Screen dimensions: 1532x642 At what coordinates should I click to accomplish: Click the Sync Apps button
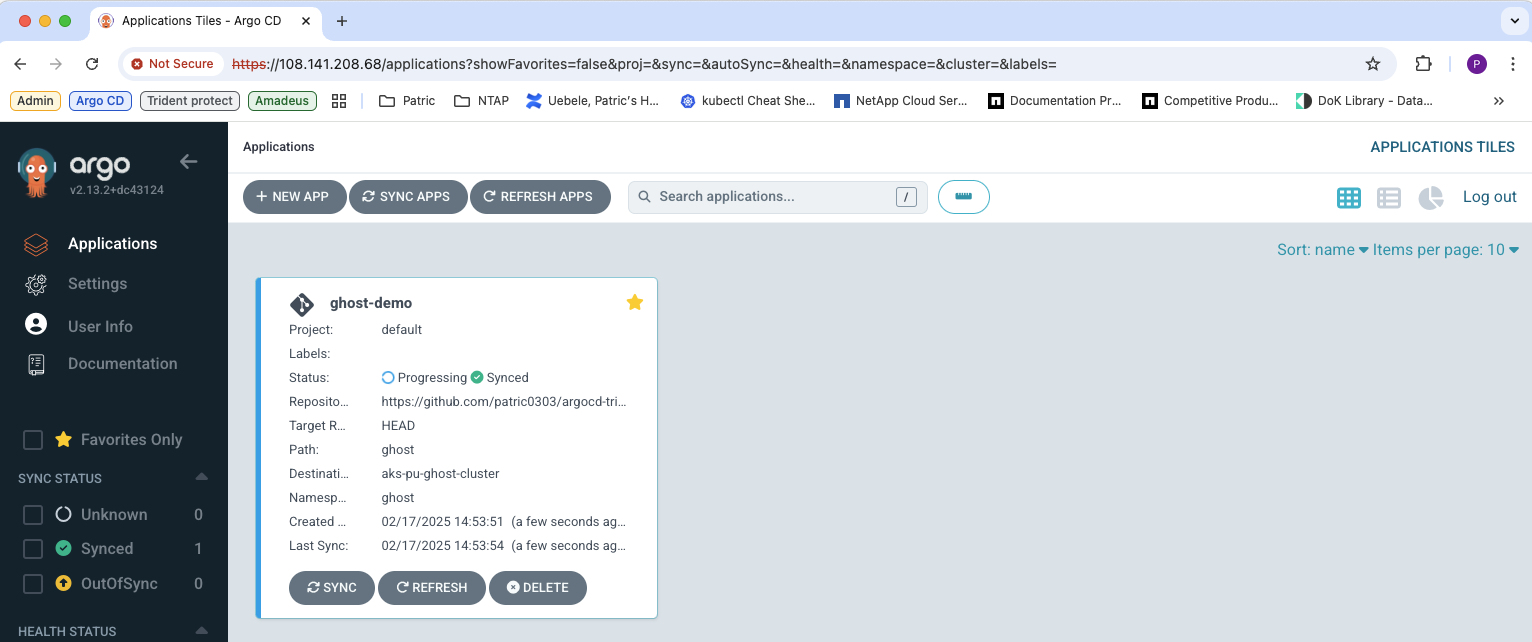408,197
